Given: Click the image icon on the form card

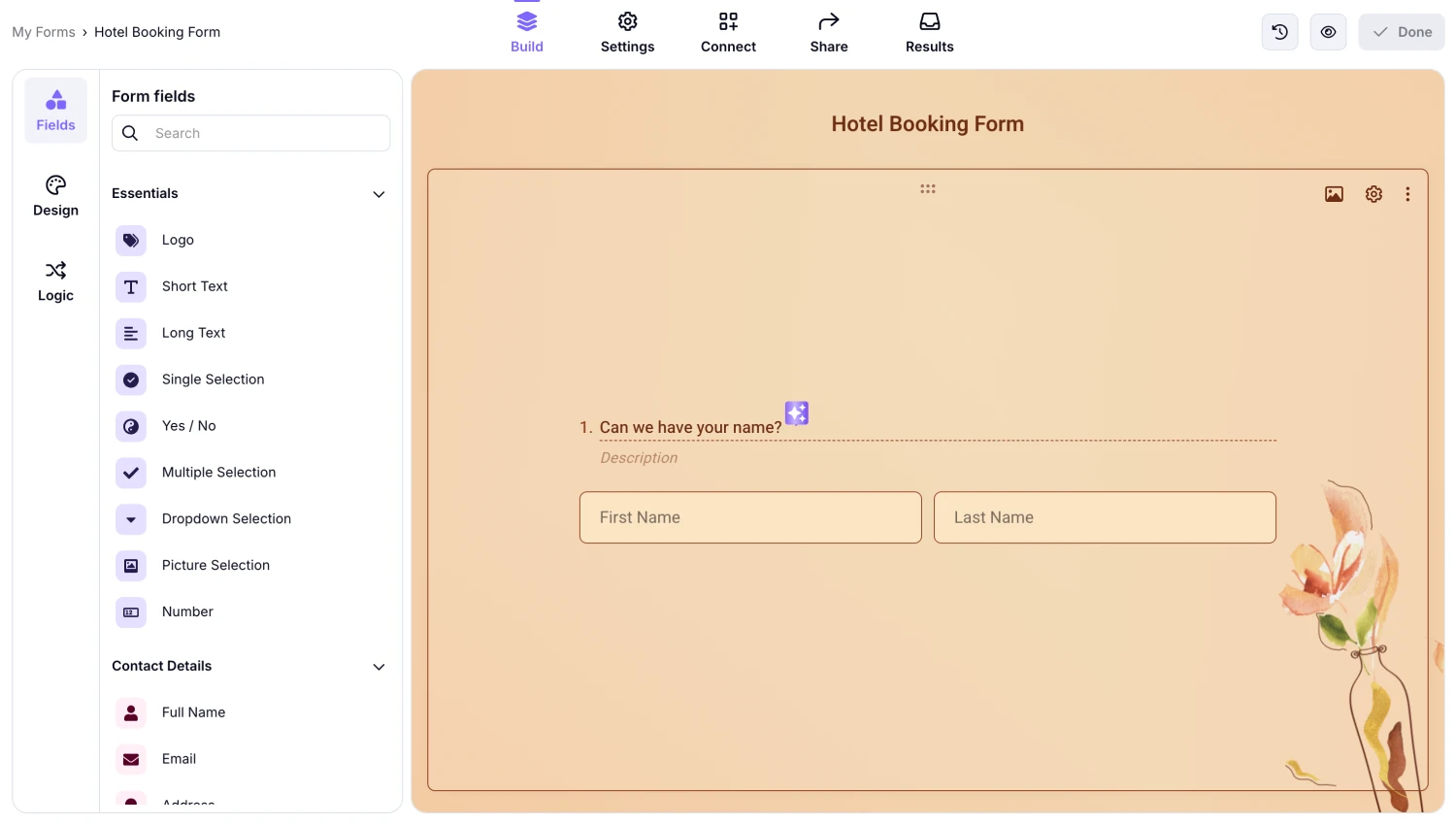Looking at the screenshot, I should [1334, 193].
